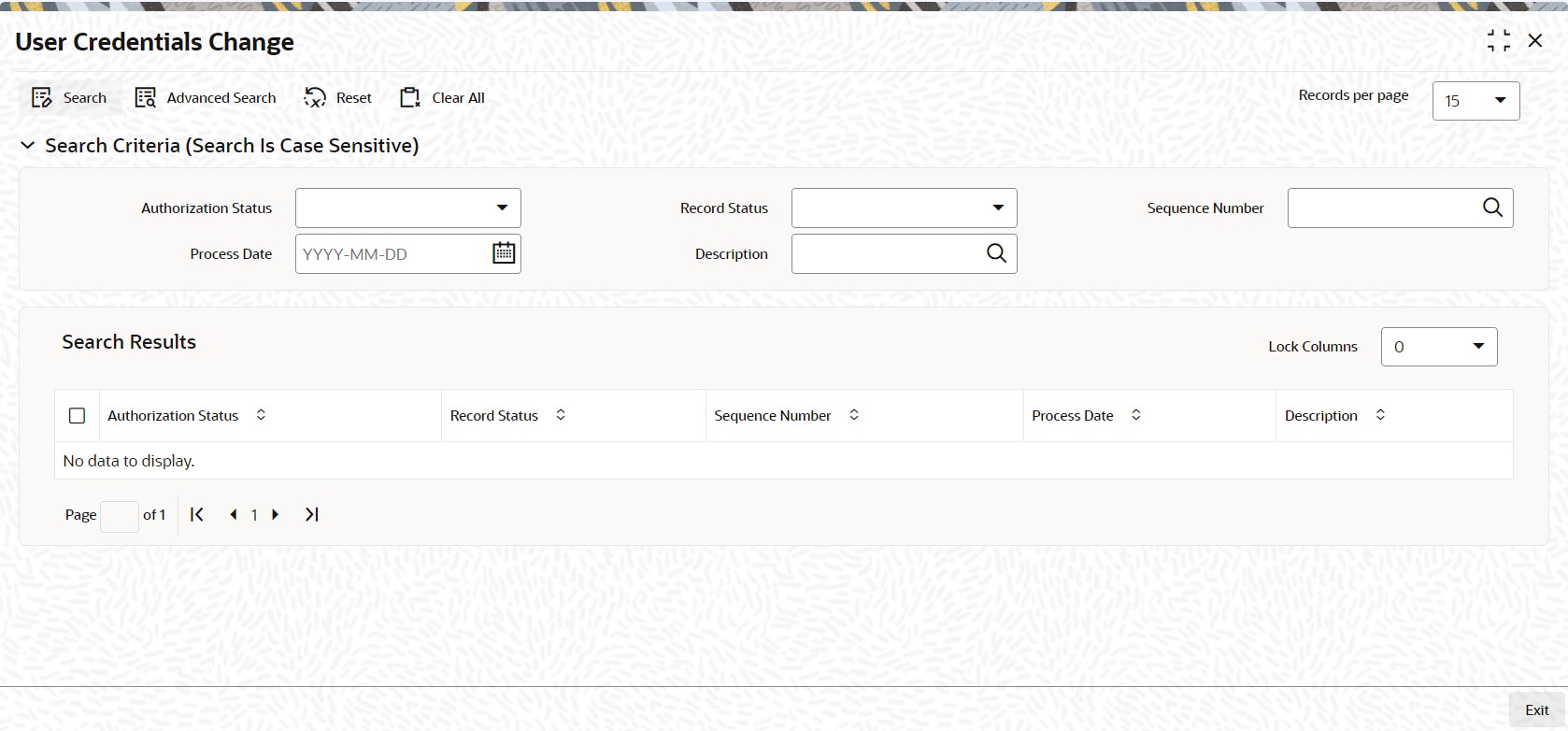Open Advanced Search
The width and height of the screenshot is (1568, 731).
point(206,98)
